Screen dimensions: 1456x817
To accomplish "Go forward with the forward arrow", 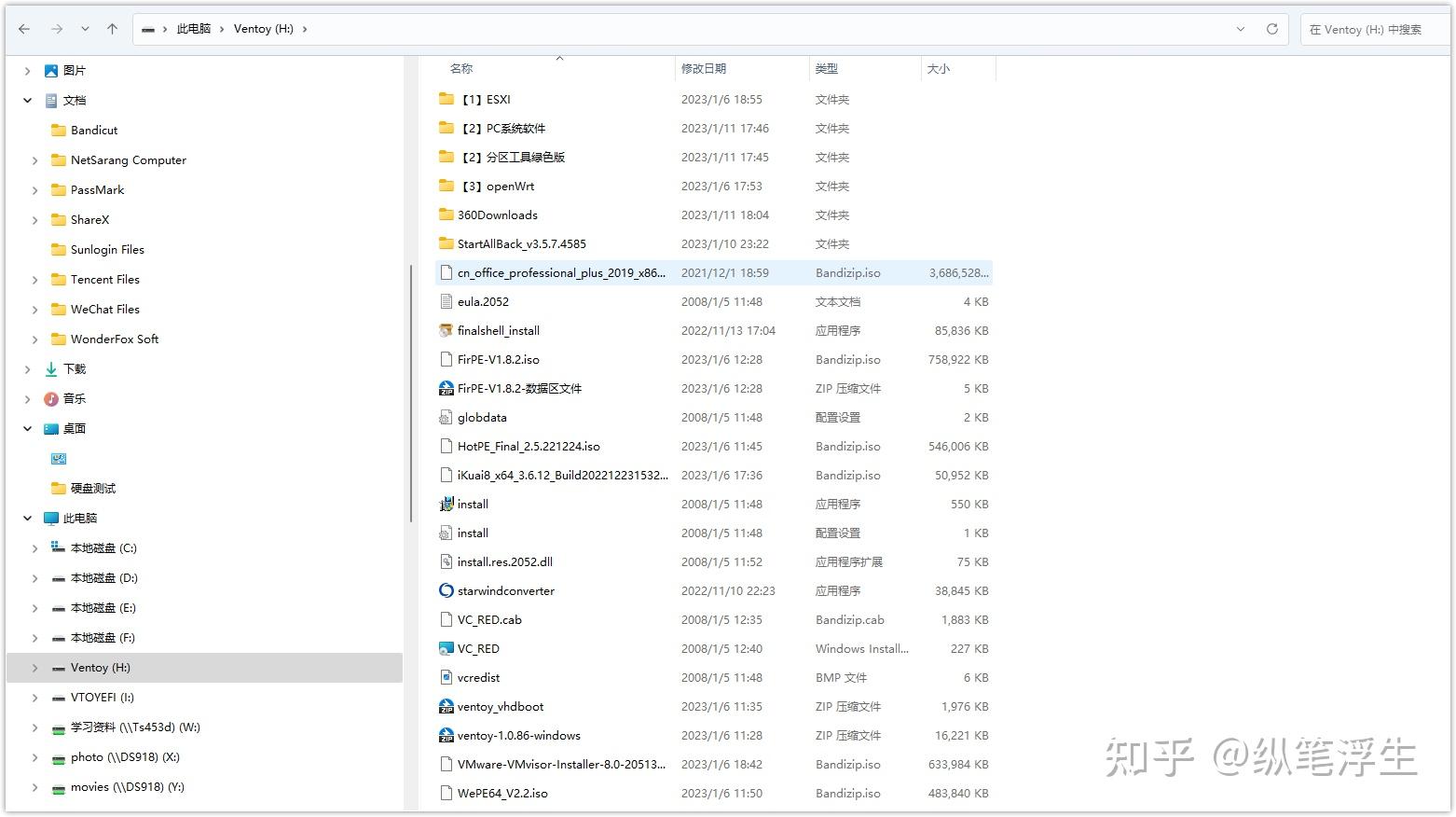I will 57,29.
